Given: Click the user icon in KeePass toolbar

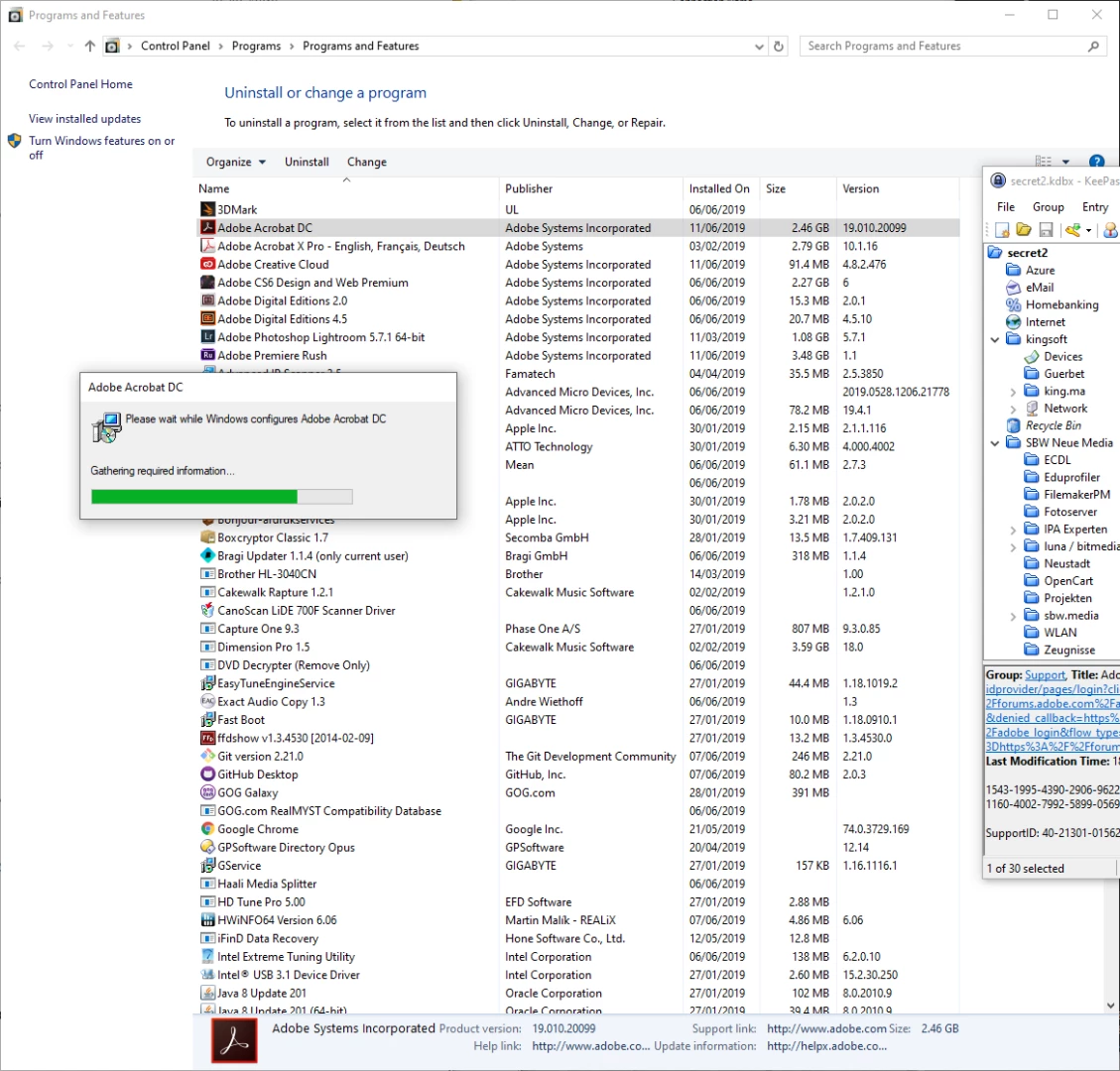Looking at the screenshot, I should [x=1111, y=230].
